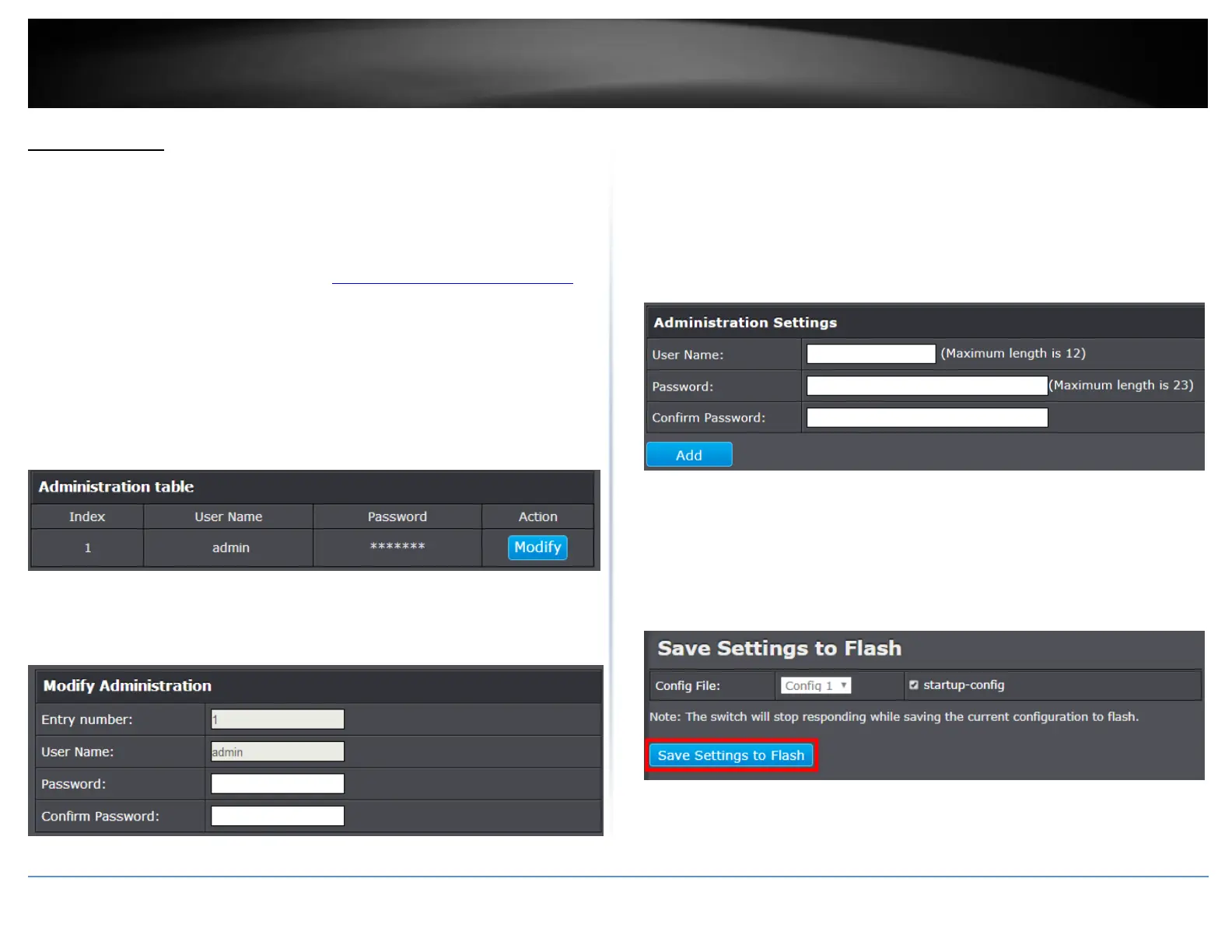Click the User Name field in Administration Settings
This screenshot has width=1232, height=952.
pyautogui.click(x=871, y=354)
